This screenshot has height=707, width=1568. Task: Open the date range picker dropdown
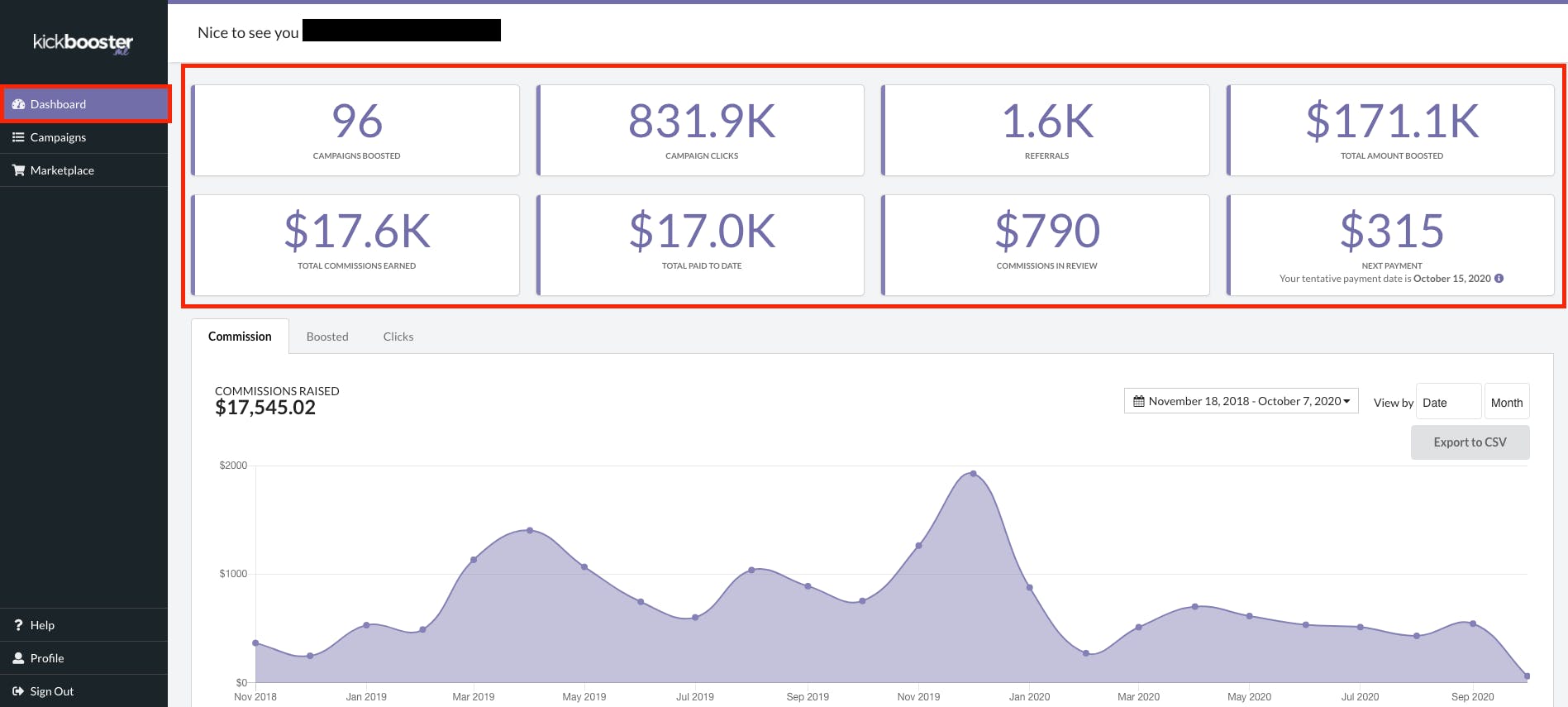click(x=1241, y=401)
